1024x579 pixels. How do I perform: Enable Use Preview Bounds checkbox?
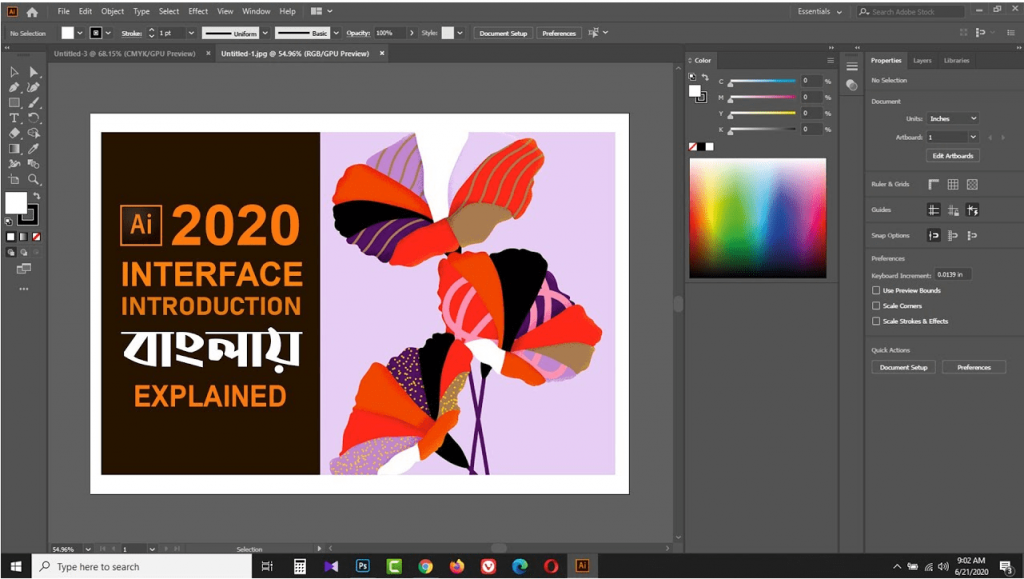876,290
